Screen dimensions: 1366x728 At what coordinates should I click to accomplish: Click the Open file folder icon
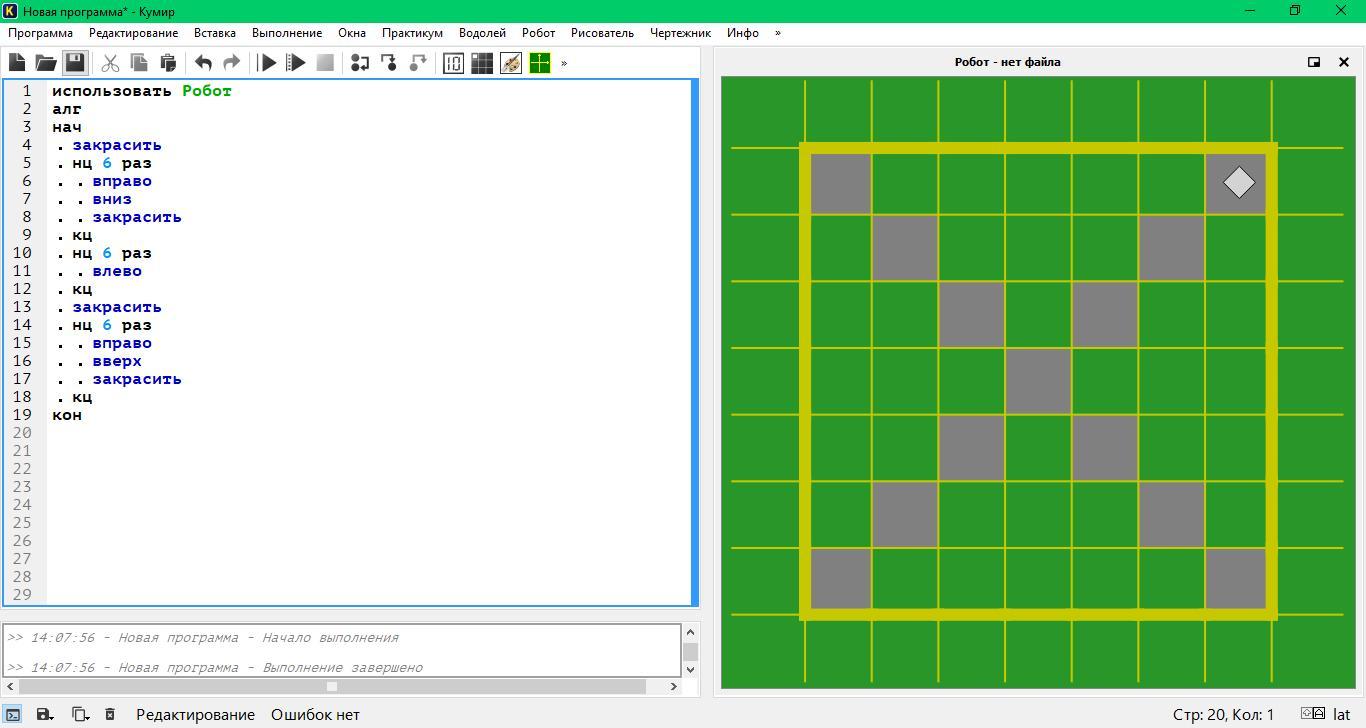[46, 63]
